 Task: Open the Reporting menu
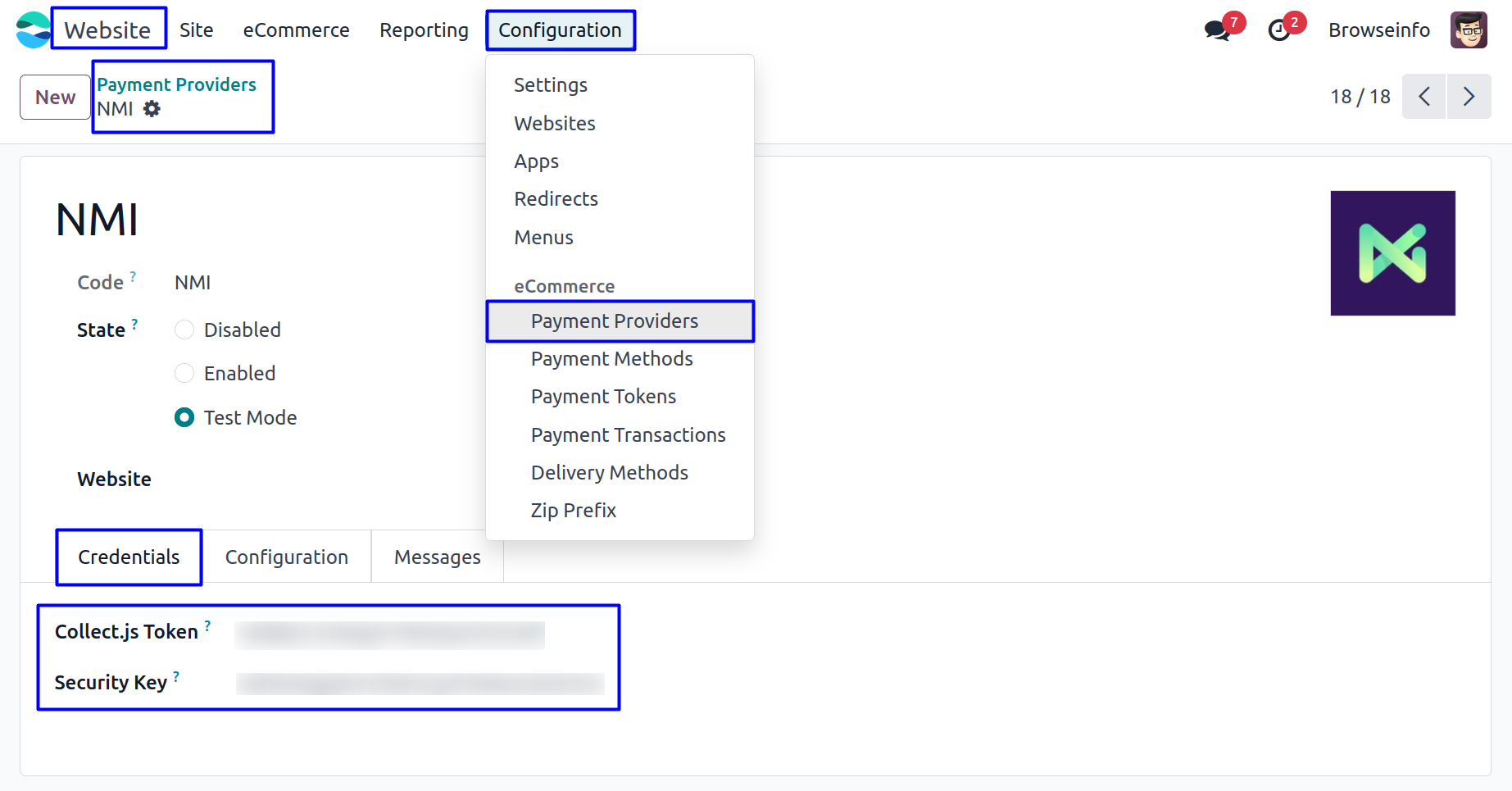point(424,30)
